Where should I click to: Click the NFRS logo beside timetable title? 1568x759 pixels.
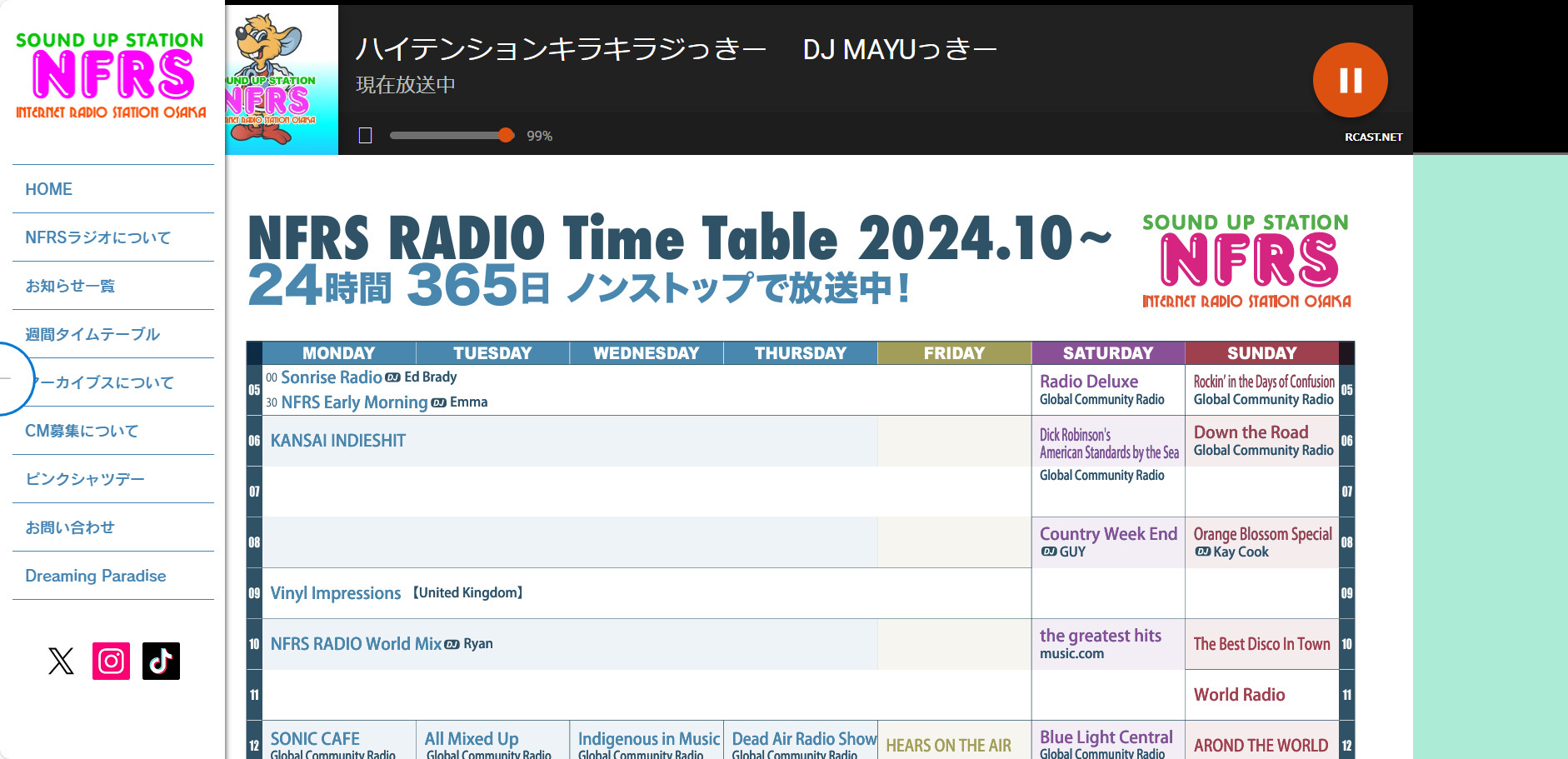click(x=1246, y=261)
